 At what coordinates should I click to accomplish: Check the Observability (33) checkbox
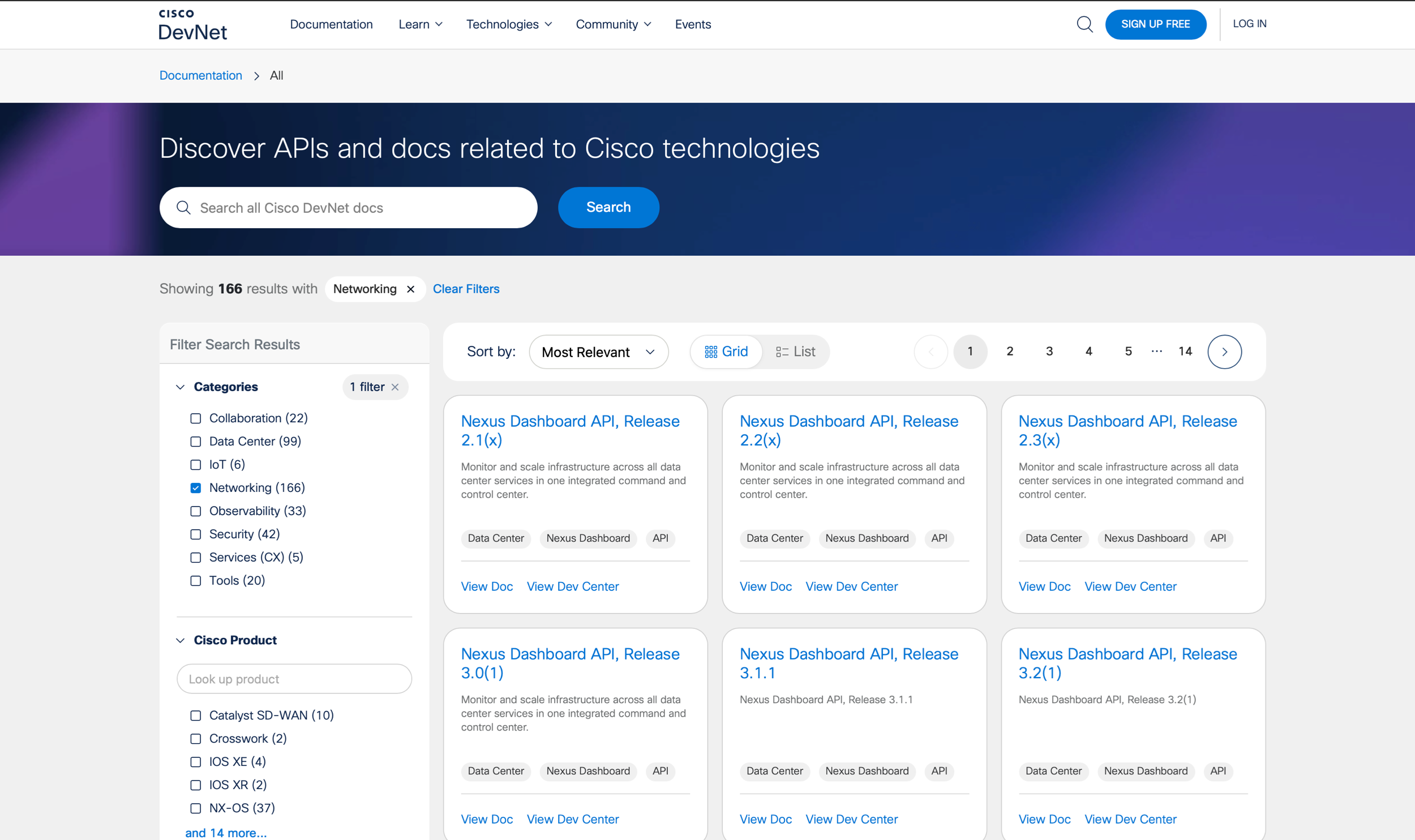[196, 511]
